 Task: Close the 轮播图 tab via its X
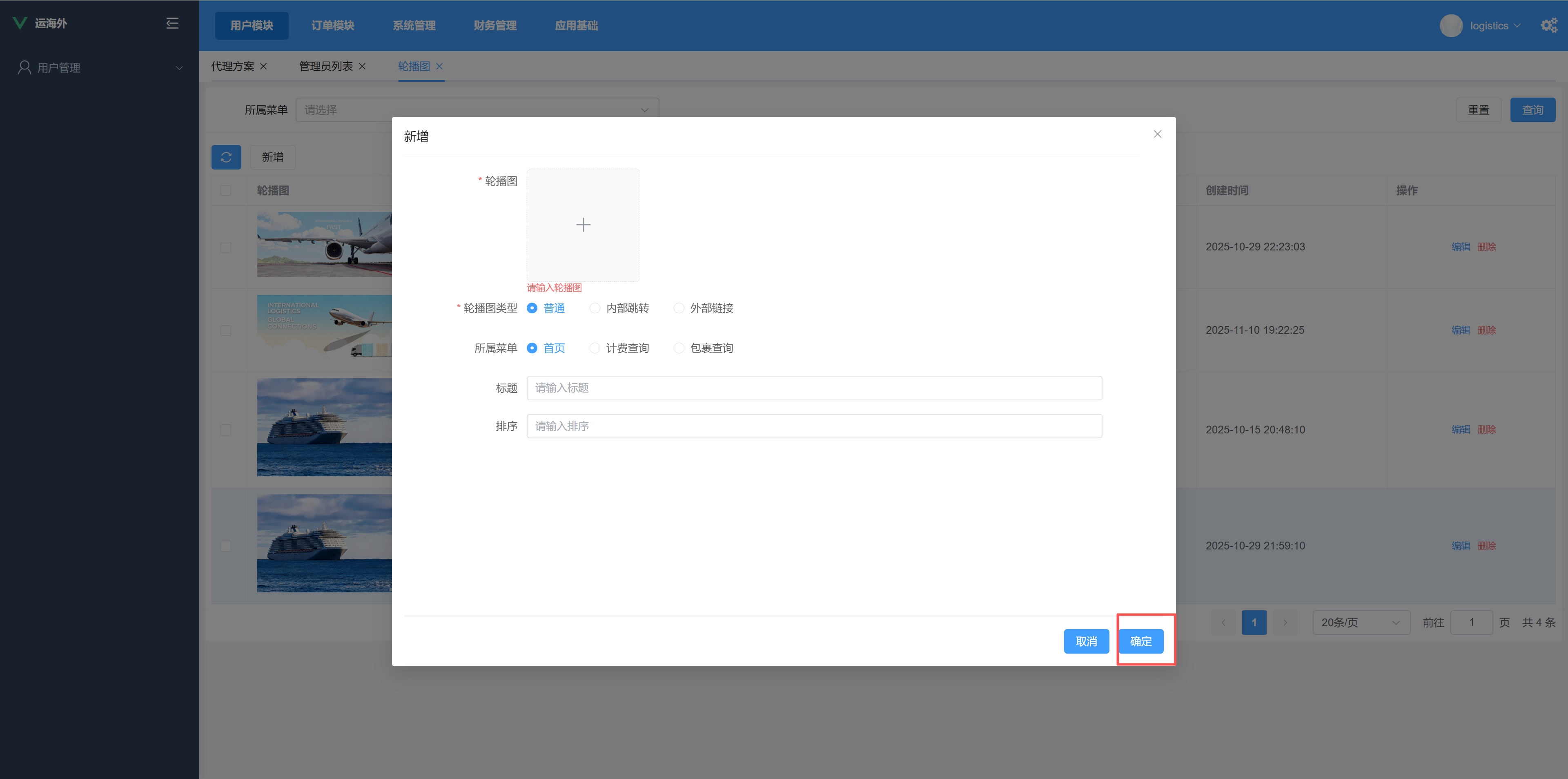439,67
